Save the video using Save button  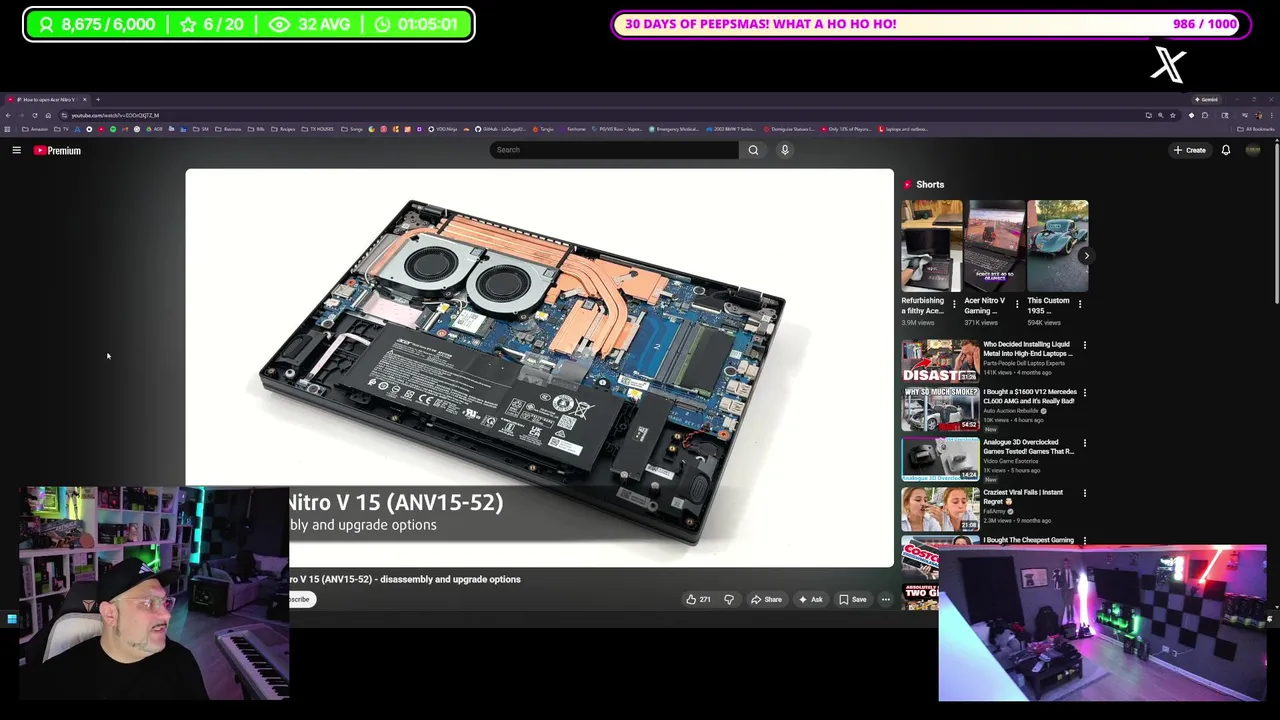point(853,599)
